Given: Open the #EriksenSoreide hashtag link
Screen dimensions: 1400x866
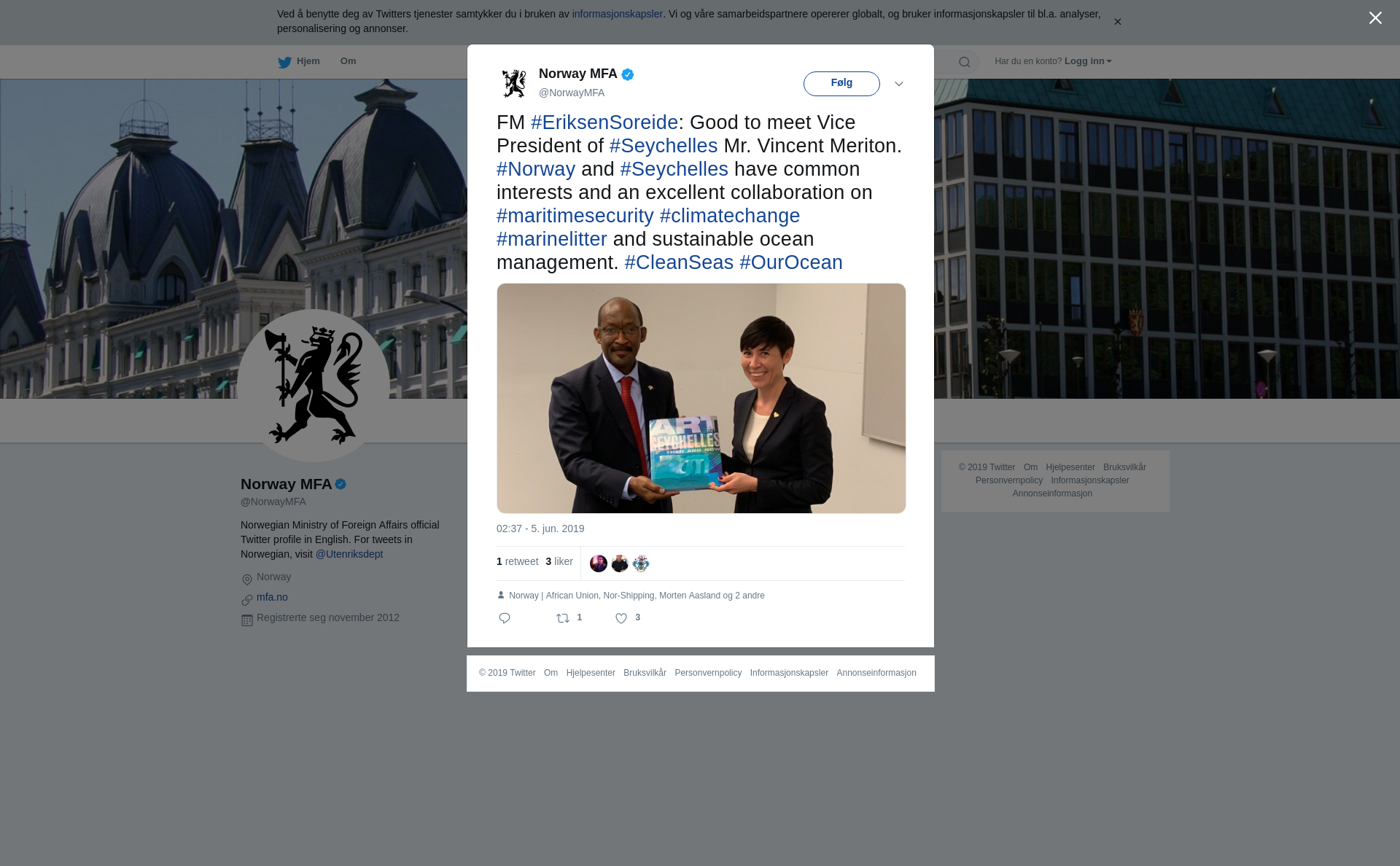Looking at the screenshot, I should tap(604, 122).
